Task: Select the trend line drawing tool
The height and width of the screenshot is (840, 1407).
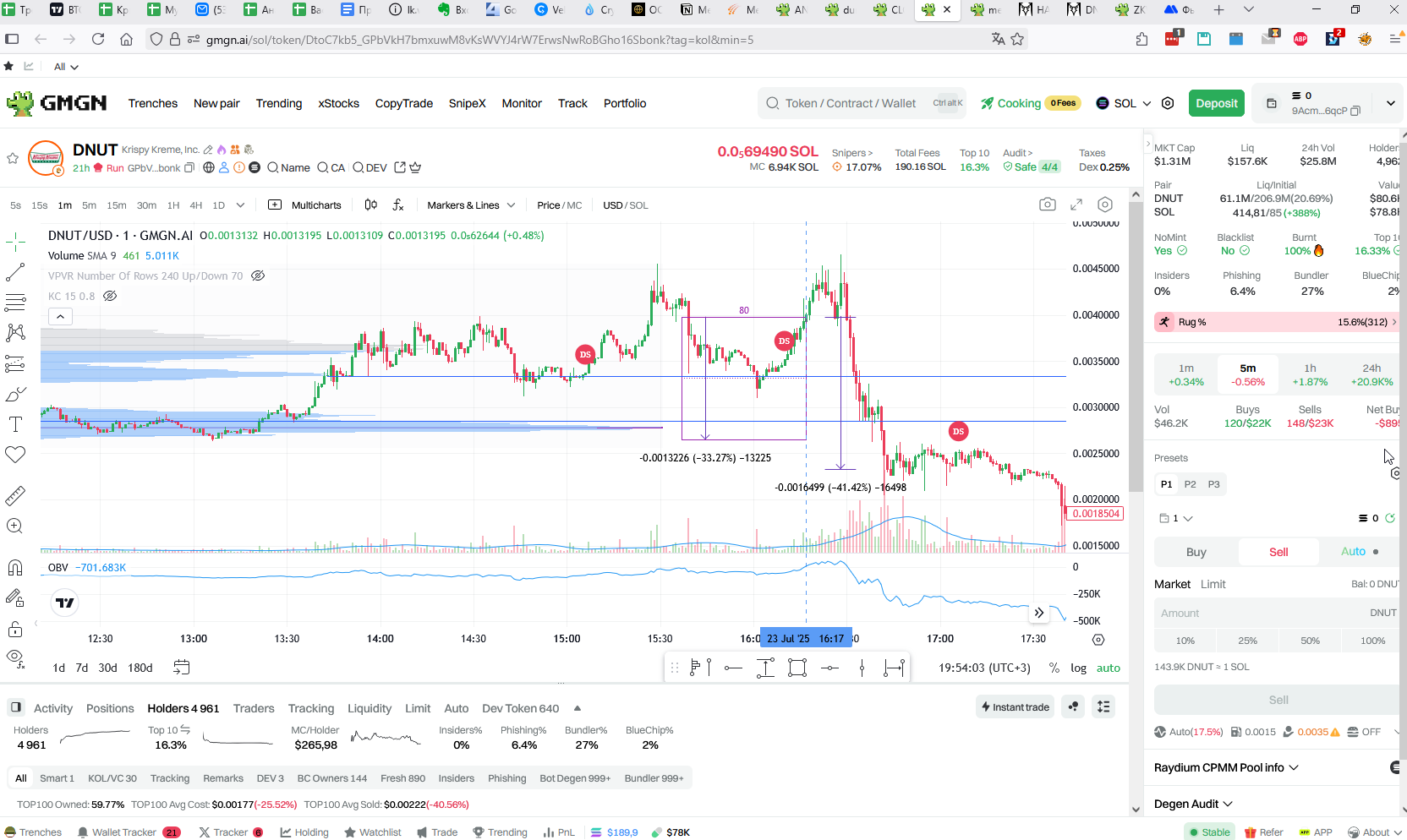Action: [x=15, y=272]
